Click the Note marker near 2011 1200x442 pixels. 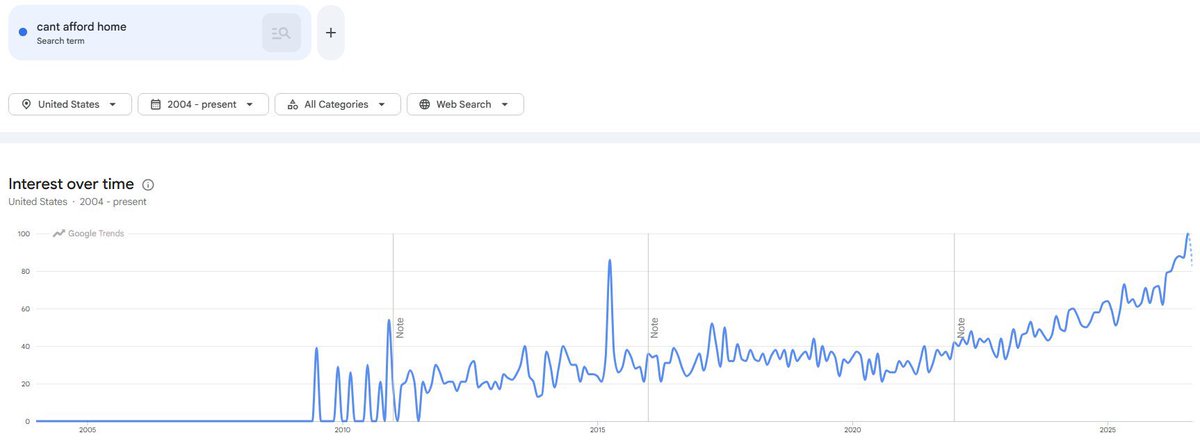coord(400,327)
